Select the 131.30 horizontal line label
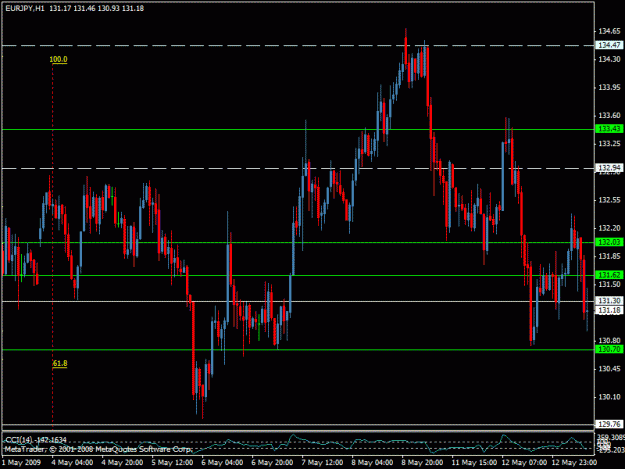 [609, 301]
